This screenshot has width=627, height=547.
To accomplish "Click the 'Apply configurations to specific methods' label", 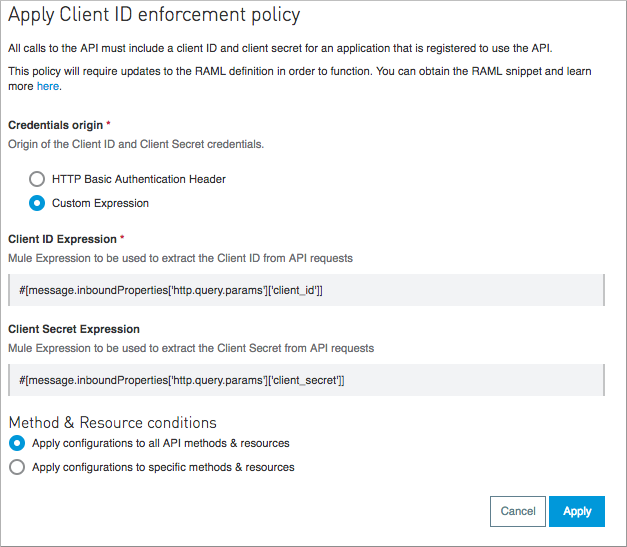I will (163, 467).
